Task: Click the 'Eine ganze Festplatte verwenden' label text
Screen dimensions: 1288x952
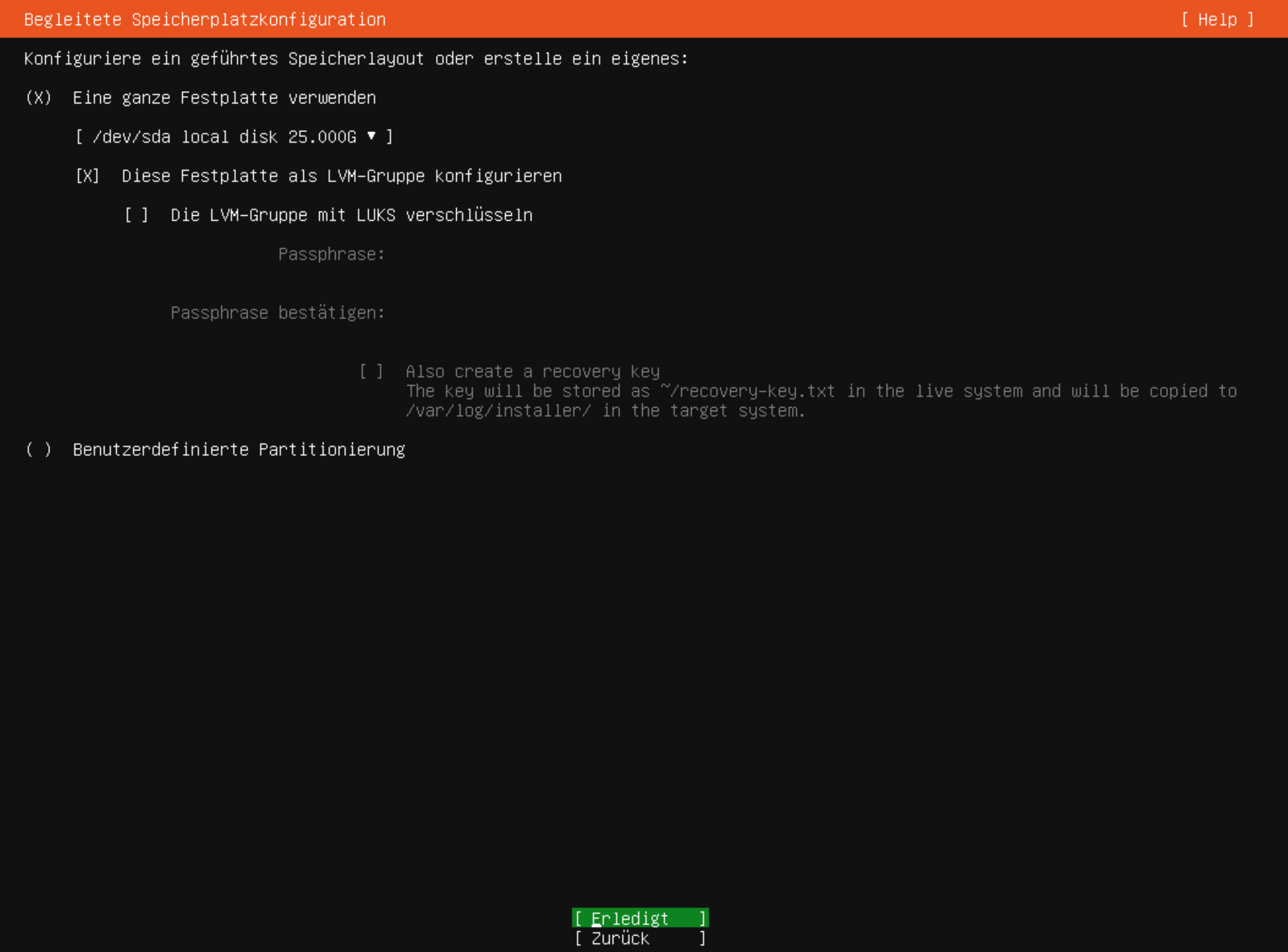Action: click(224, 97)
